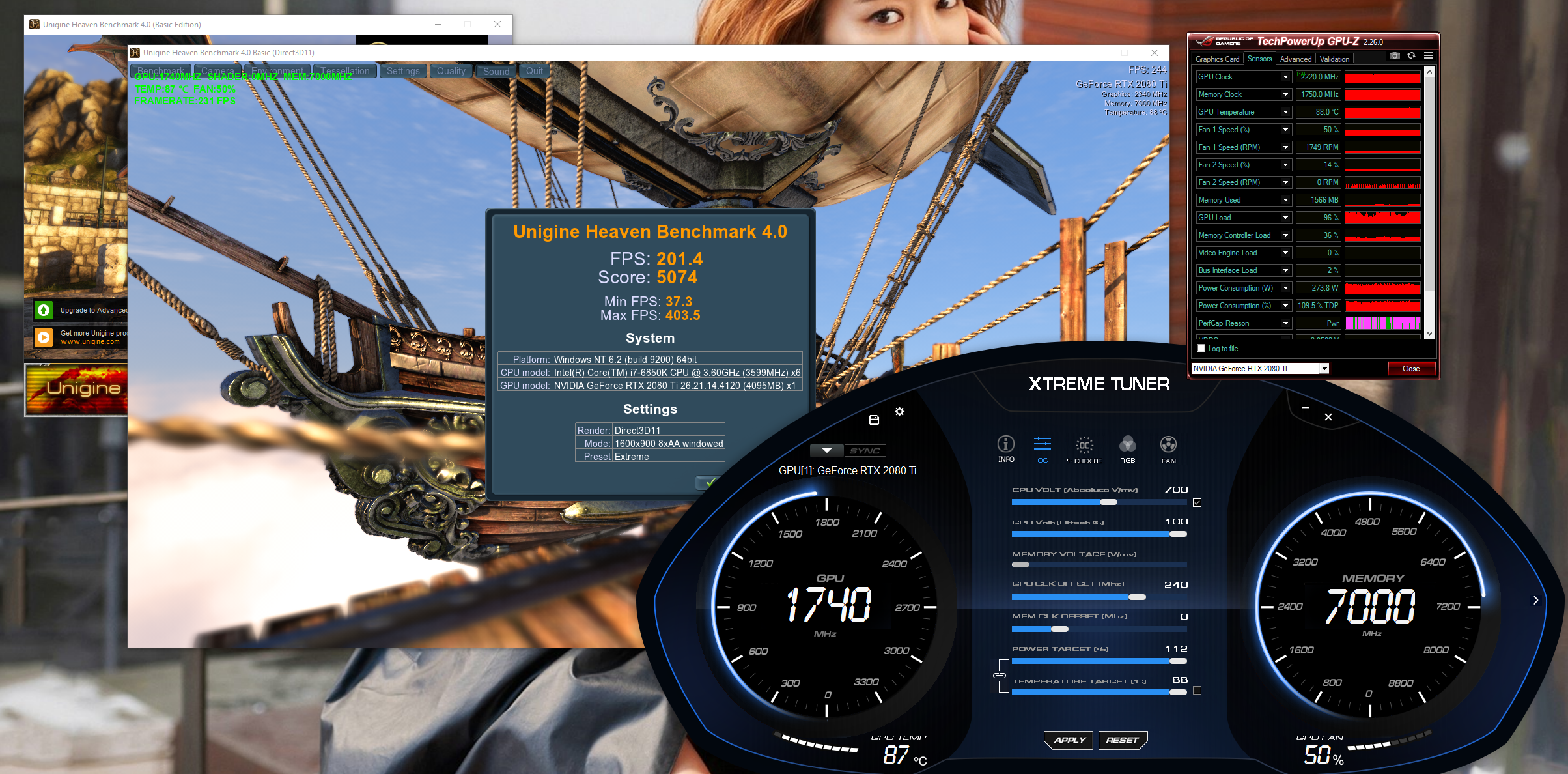
Task: Open the Memory Used sensor dropdown
Action: (1285, 200)
